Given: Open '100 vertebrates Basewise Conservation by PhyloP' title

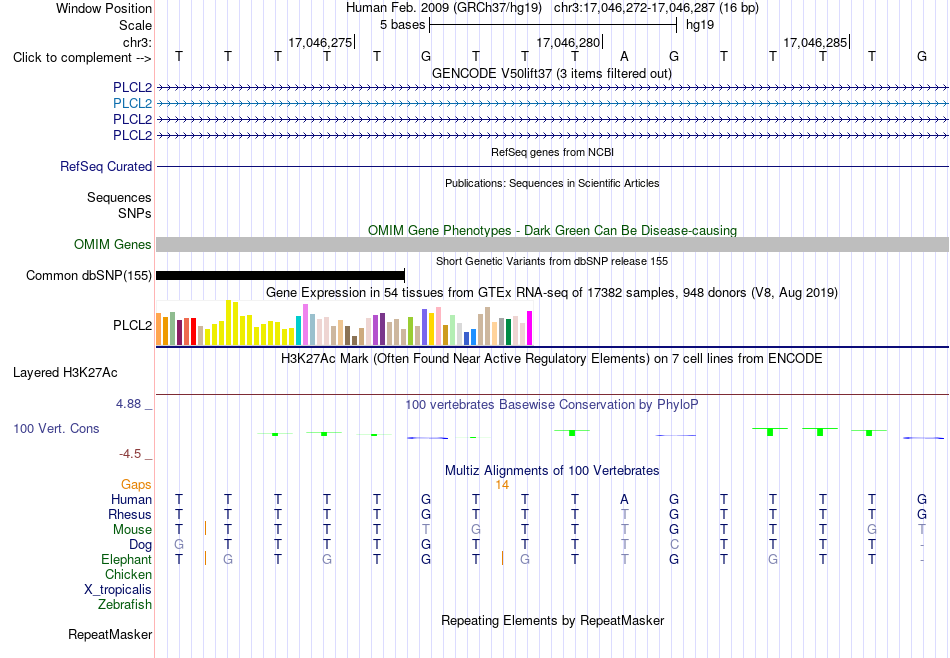Looking at the screenshot, I should tap(552, 404).
